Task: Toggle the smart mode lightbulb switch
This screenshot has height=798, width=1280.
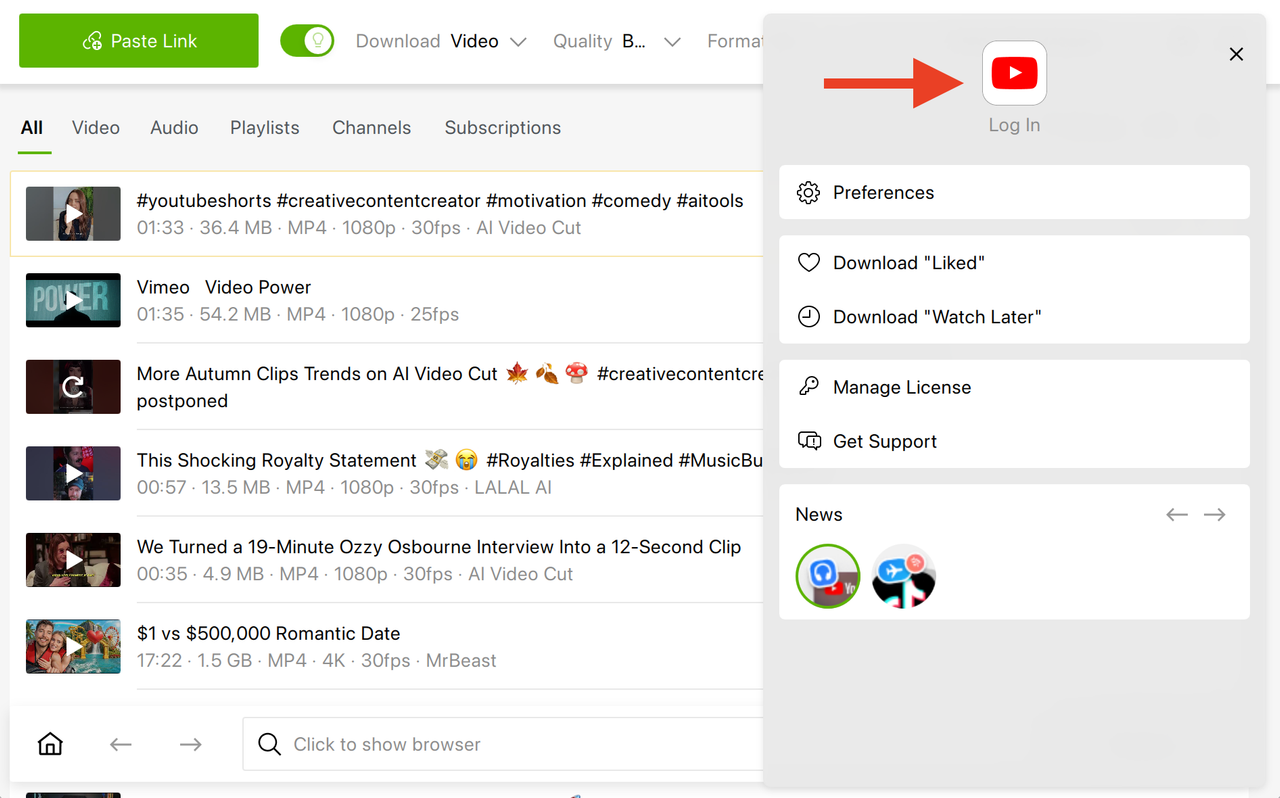Action: coord(307,41)
